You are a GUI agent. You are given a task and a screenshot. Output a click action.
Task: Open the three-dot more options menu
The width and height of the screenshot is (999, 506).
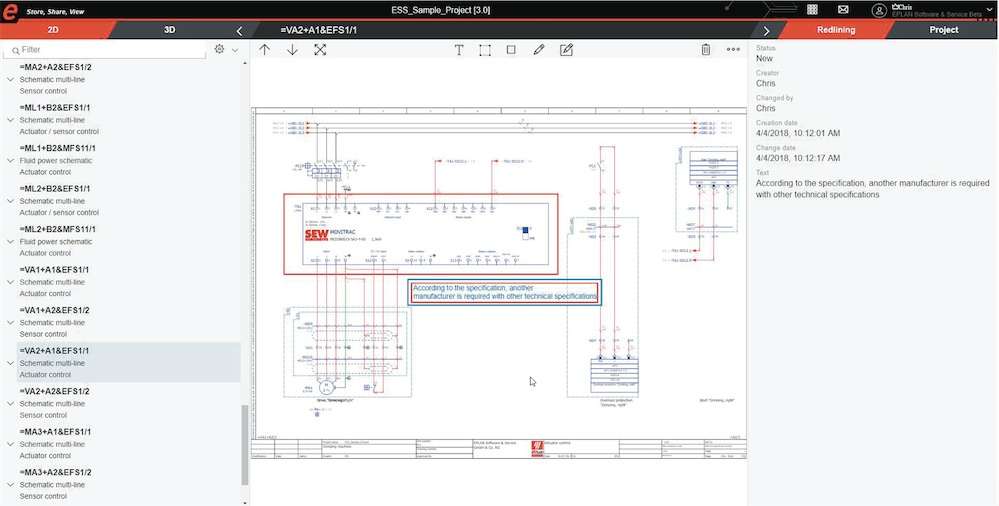pos(733,49)
